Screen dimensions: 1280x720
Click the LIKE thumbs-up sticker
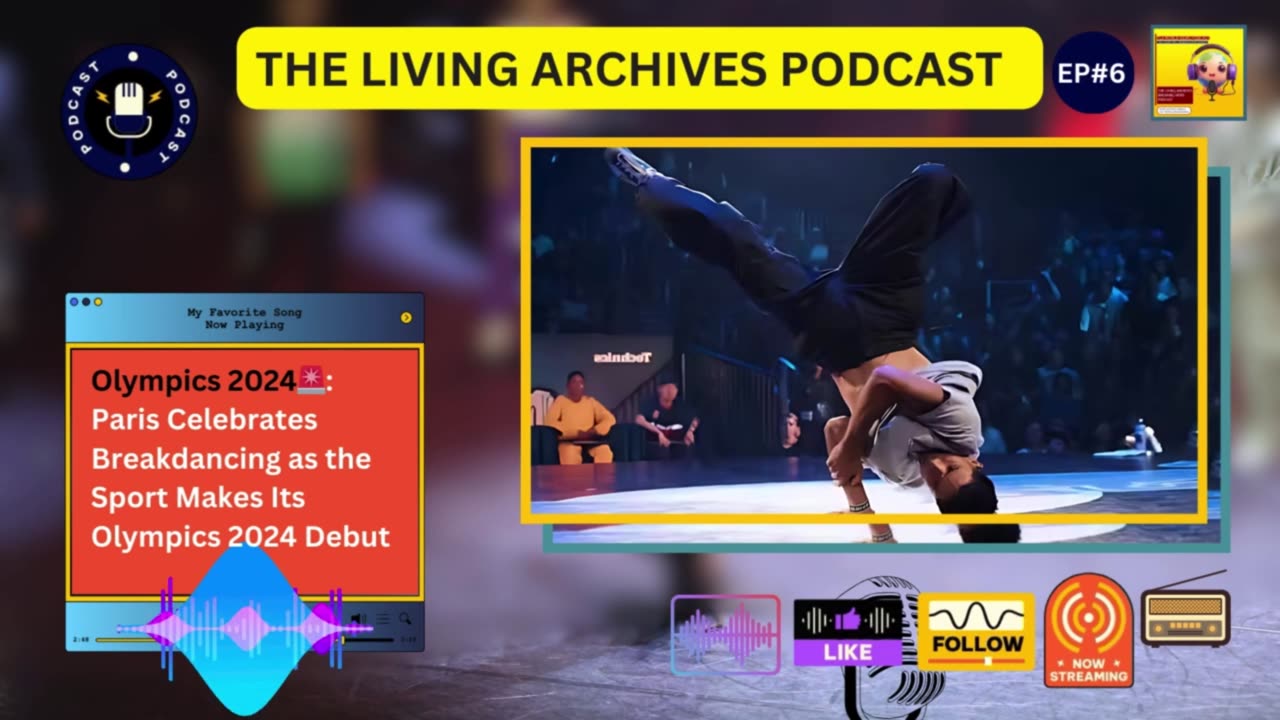[x=848, y=632]
